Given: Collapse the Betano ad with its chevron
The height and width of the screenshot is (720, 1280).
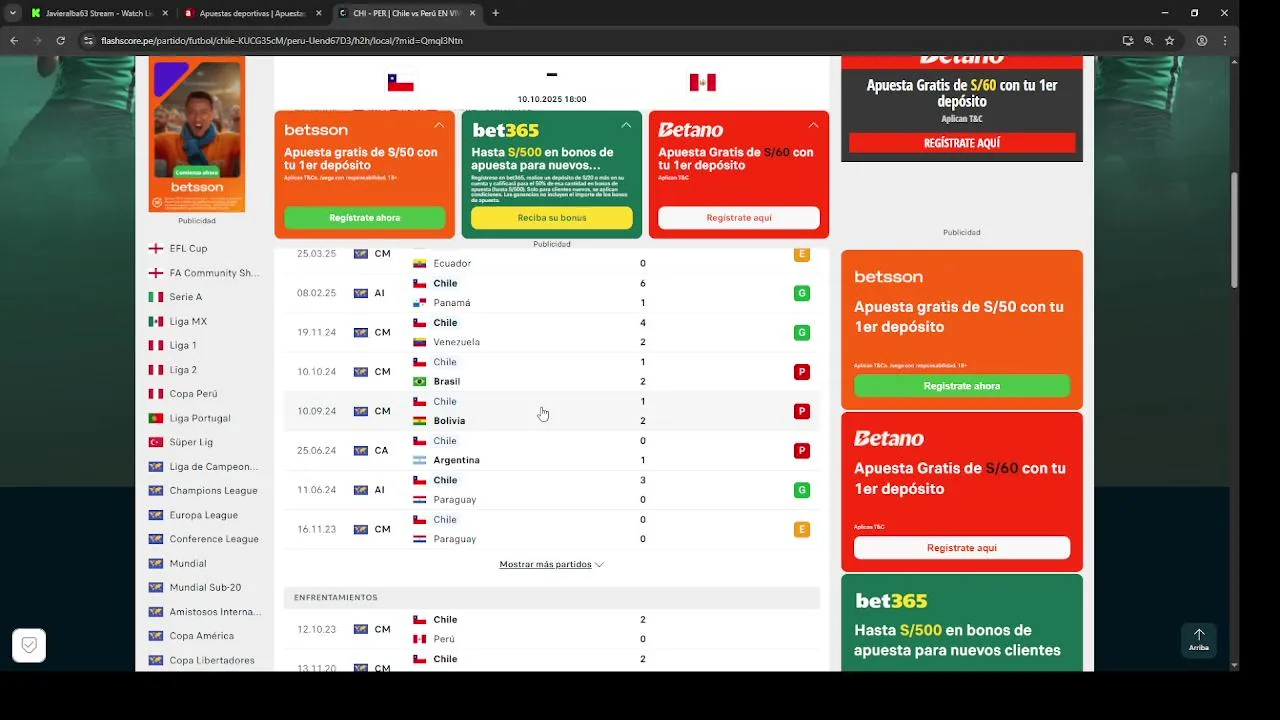Looking at the screenshot, I should 813,125.
